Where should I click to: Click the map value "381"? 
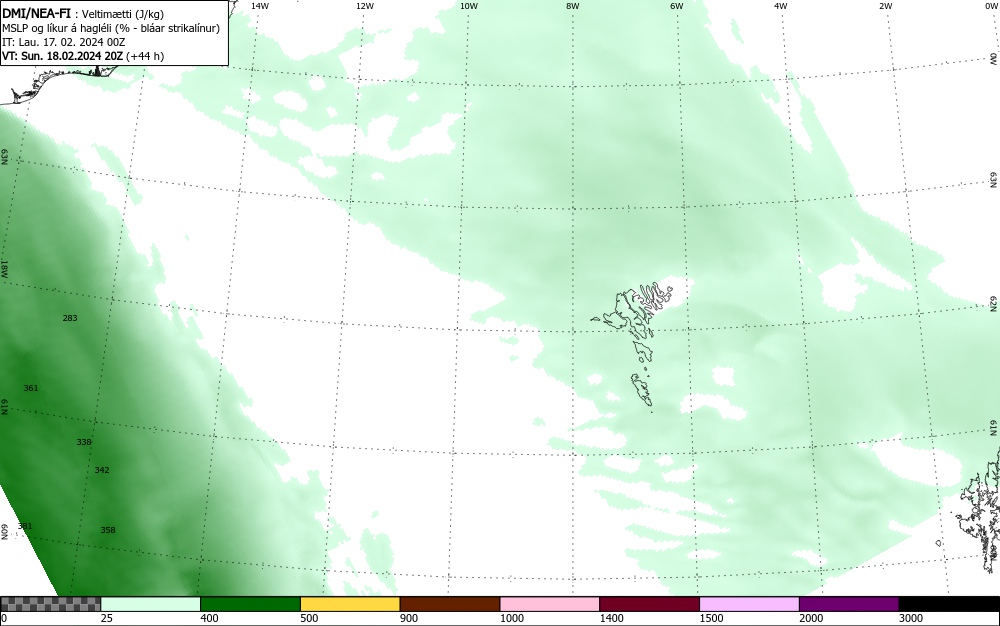[x=25, y=526]
